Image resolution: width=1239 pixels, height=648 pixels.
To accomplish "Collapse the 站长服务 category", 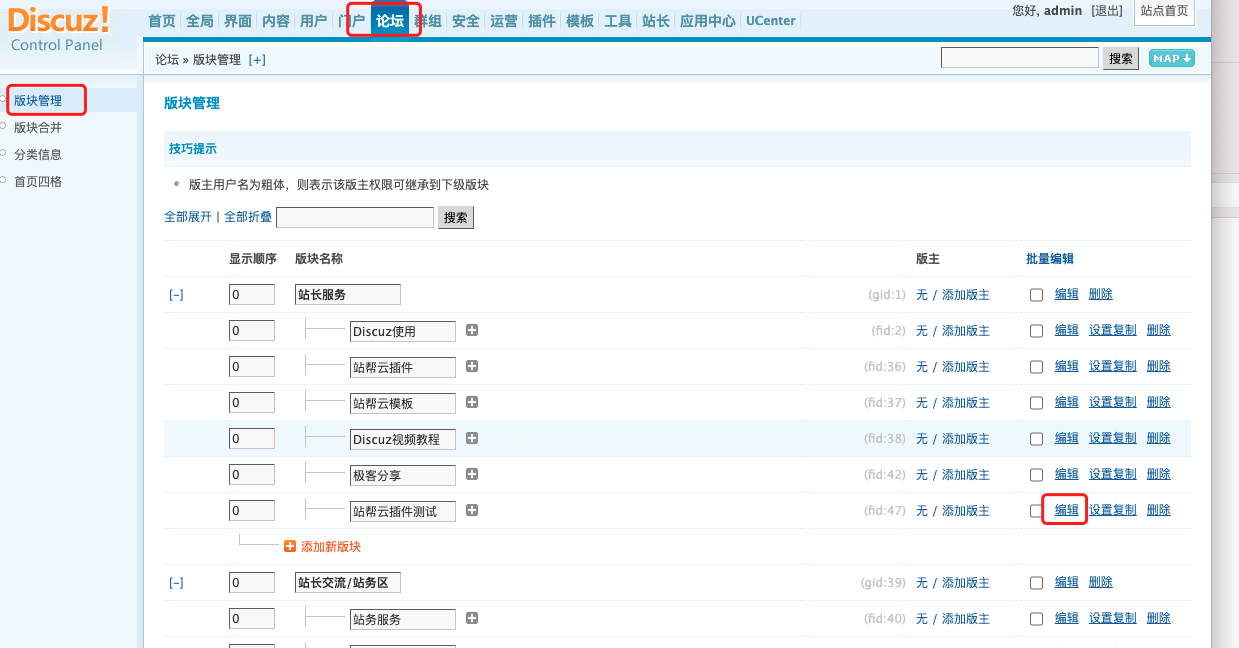I will 176,295.
